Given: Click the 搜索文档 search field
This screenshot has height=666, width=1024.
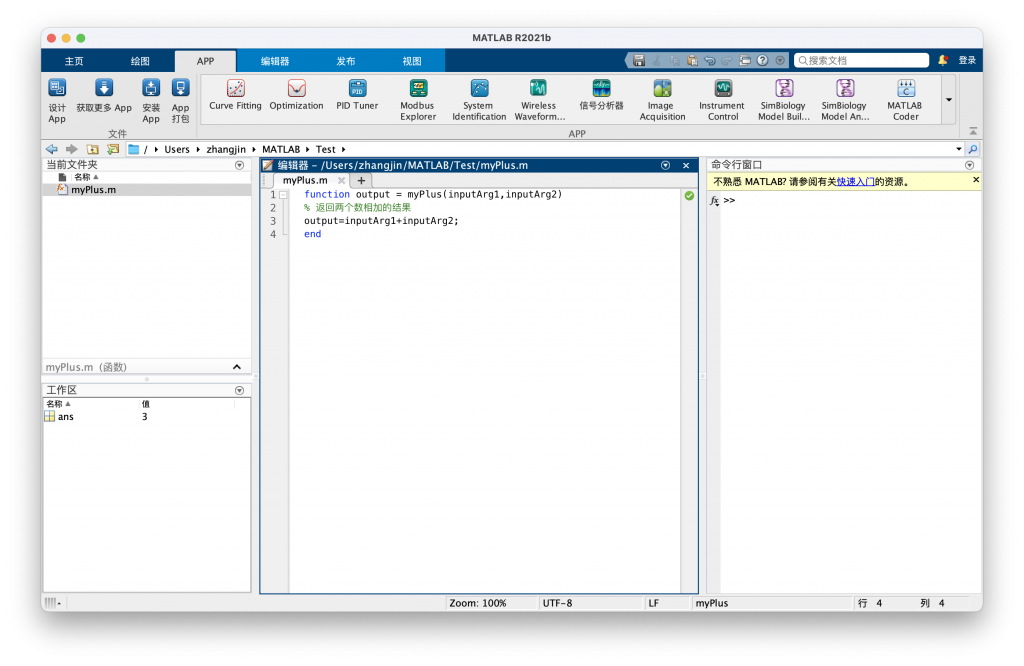Looking at the screenshot, I should tap(861, 61).
